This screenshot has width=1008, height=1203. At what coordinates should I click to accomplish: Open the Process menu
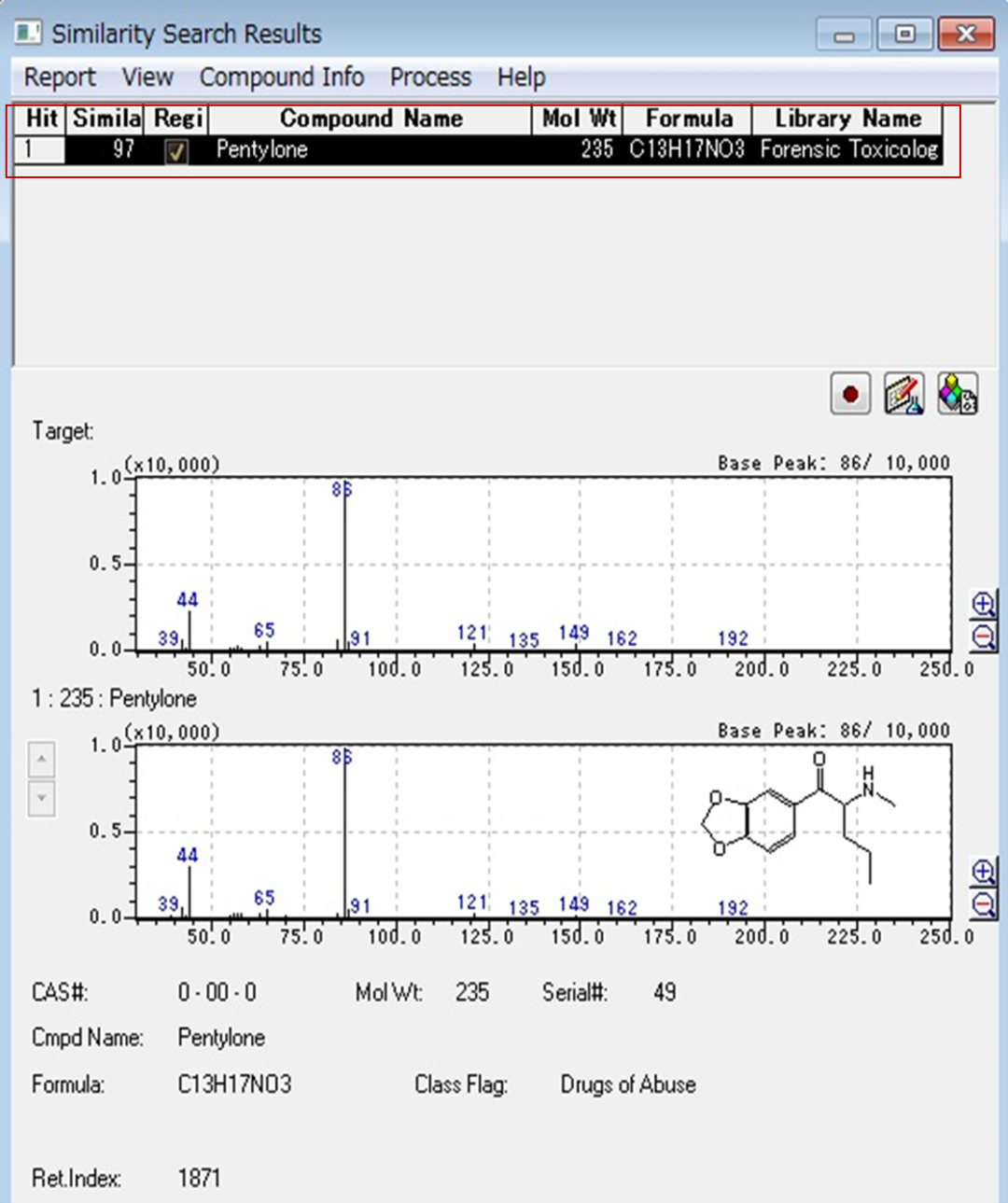430,77
